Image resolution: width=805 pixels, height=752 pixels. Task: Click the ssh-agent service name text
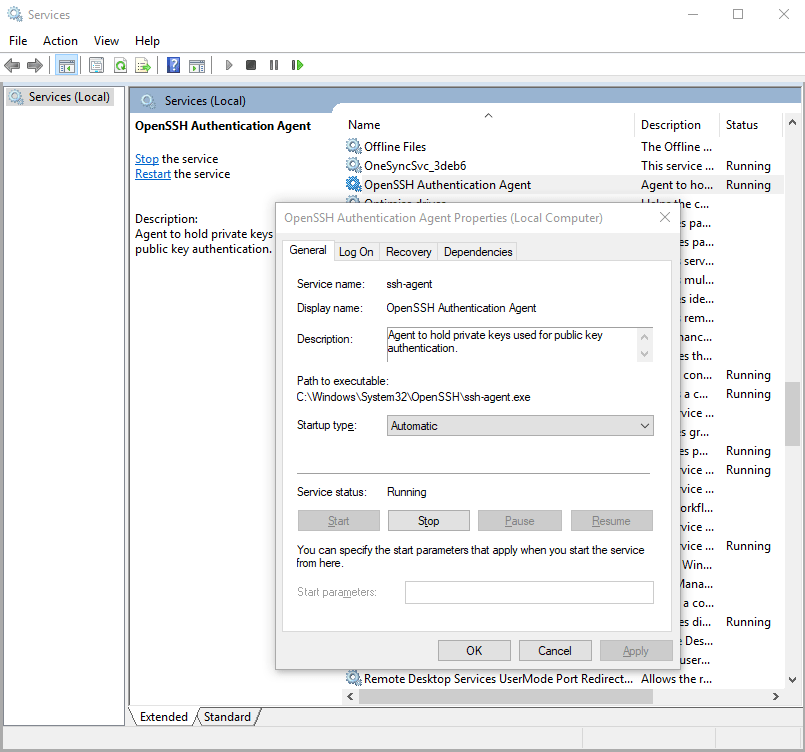tap(409, 284)
